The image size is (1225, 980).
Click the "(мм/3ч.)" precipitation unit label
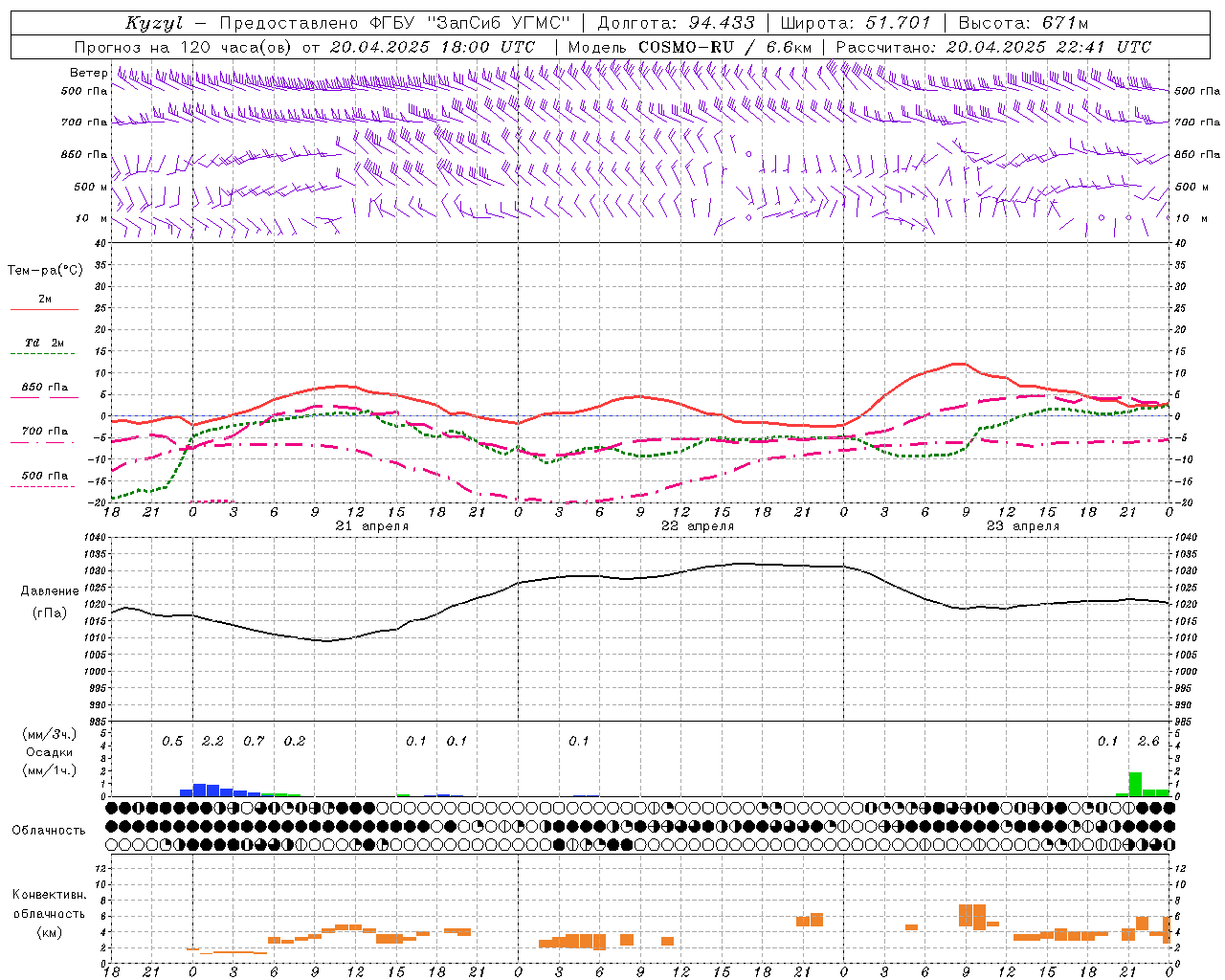tap(50, 734)
